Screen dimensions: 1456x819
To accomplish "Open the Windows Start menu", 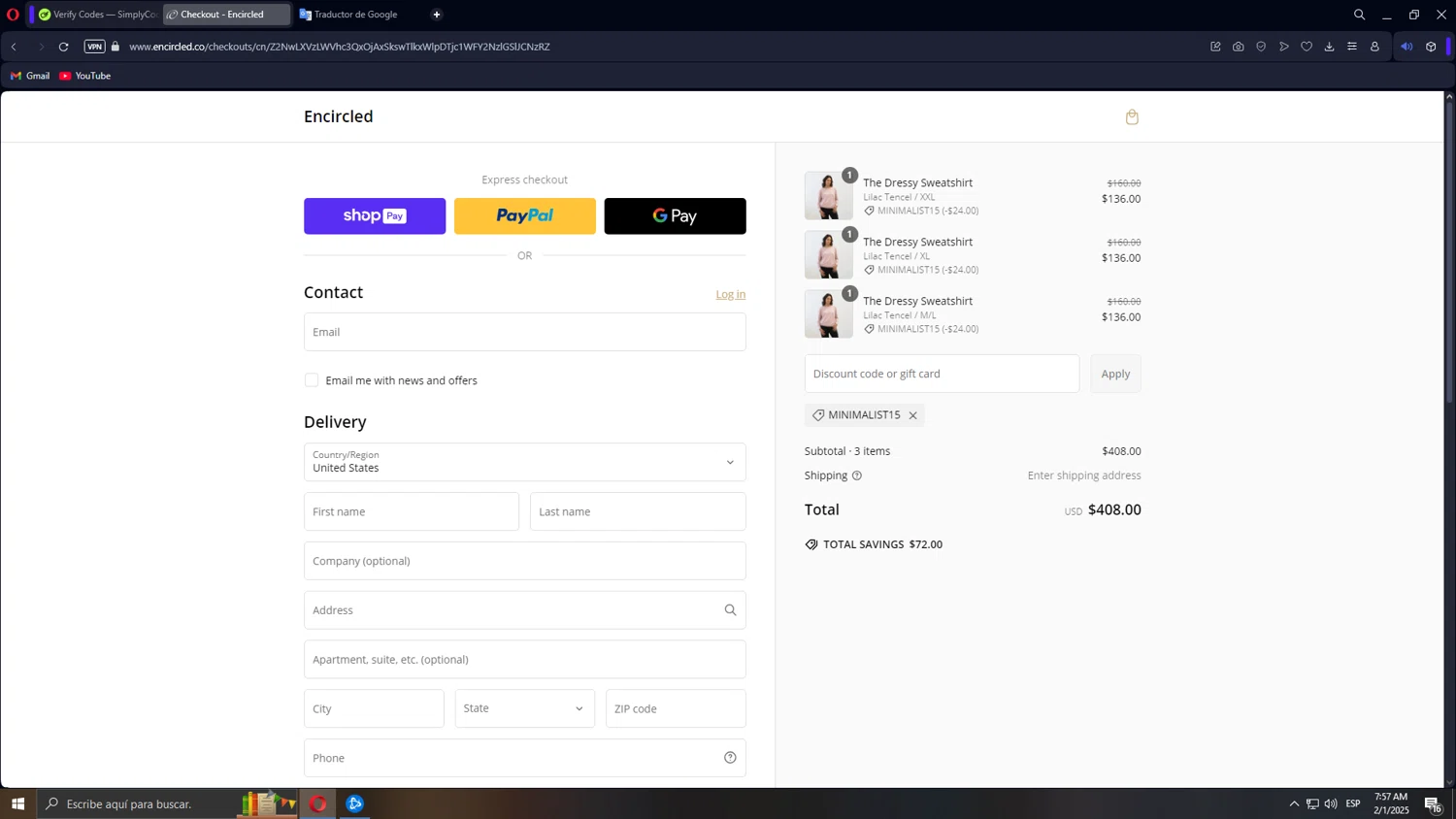I will tap(17, 803).
